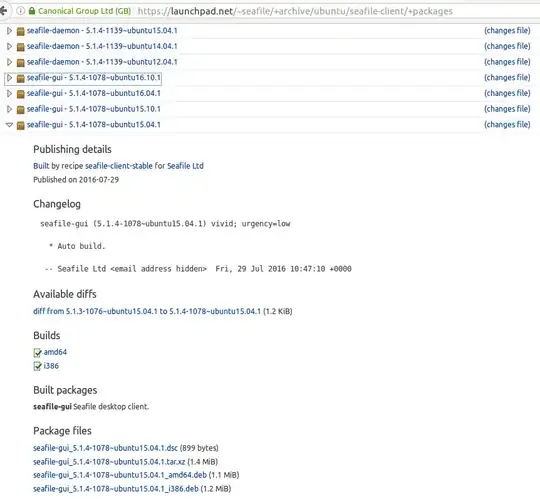This screenshot has height=499, width=540.
Task: Click the 'Seafile Ltd <email address hidden>' signature line
Action: point(132,269)
